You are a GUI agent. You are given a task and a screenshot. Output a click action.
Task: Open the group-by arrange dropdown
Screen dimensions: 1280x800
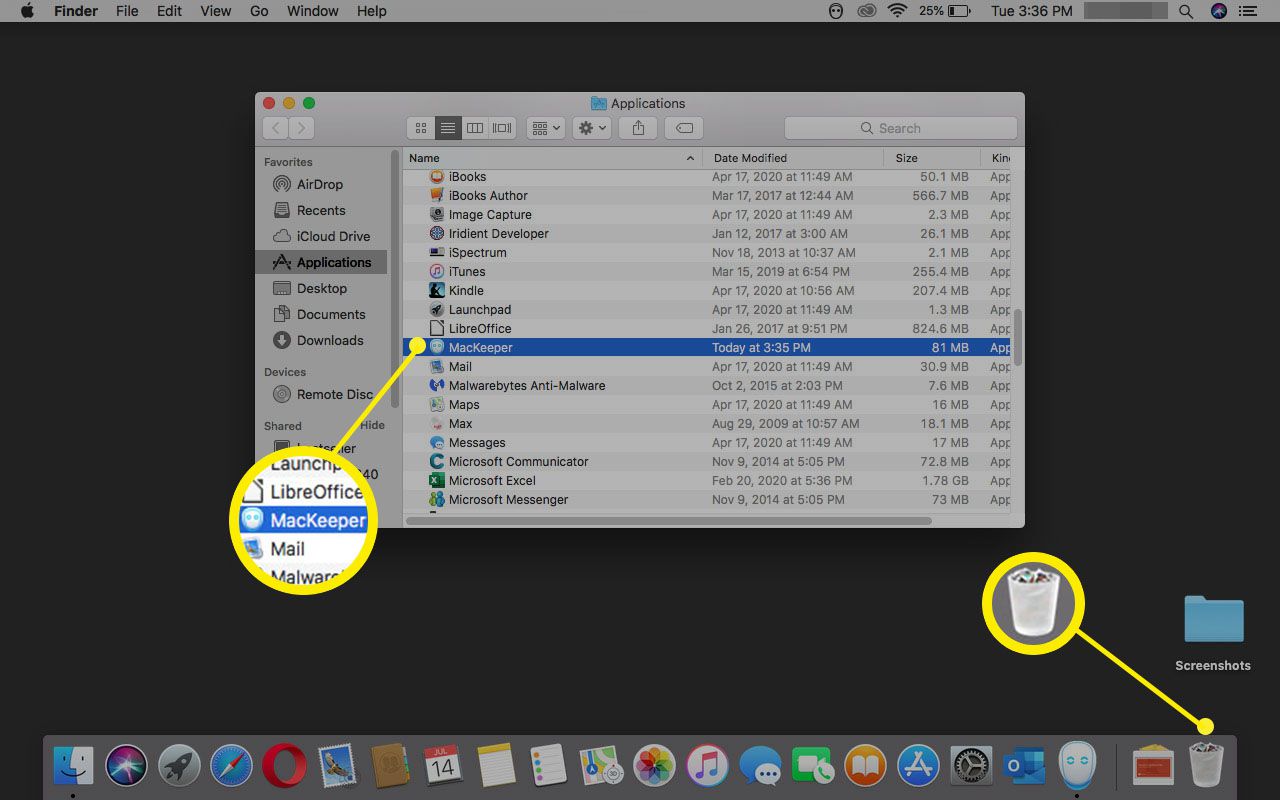click(x=546, y=128)
